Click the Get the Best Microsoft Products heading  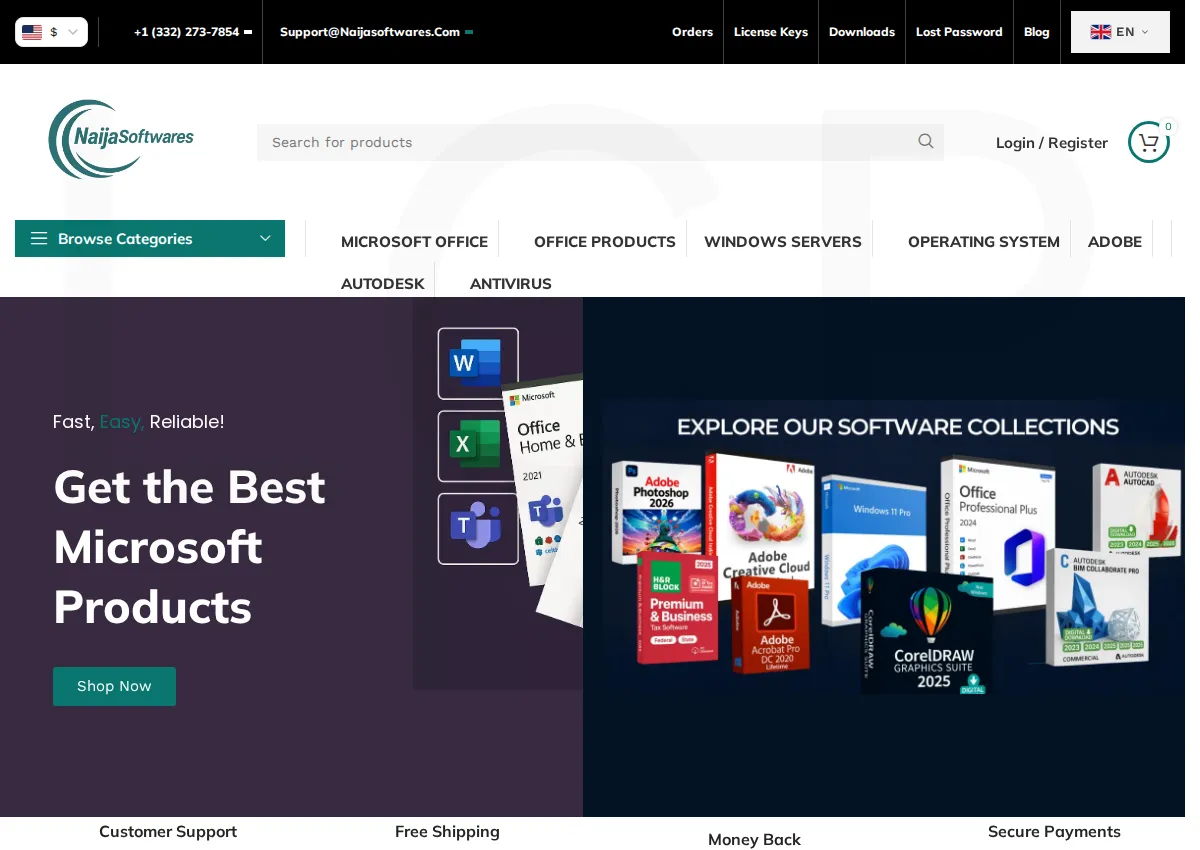(190, 546)
